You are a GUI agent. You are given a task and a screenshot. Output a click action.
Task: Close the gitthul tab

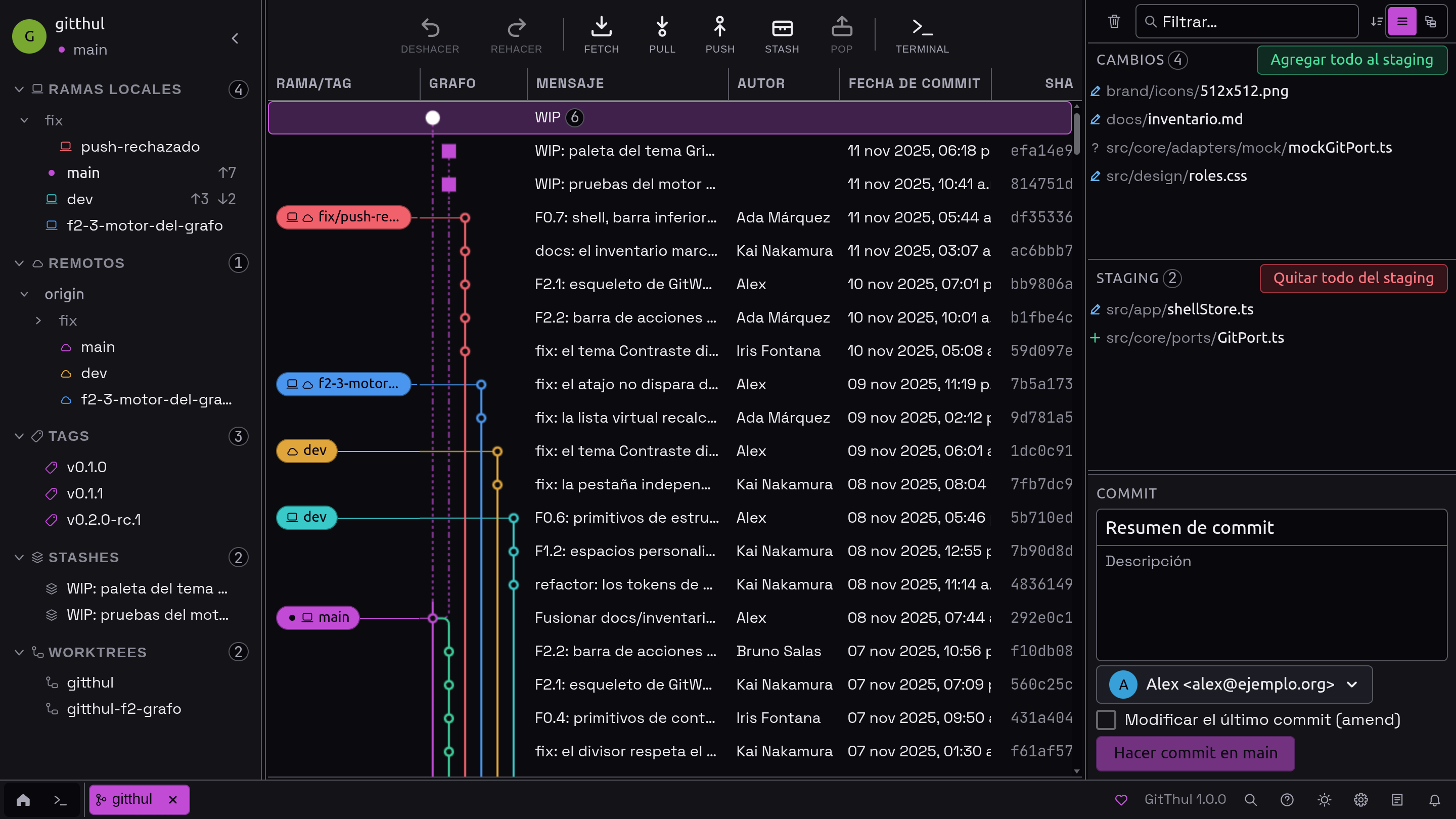pyautogui.click(x=173, y=800)
